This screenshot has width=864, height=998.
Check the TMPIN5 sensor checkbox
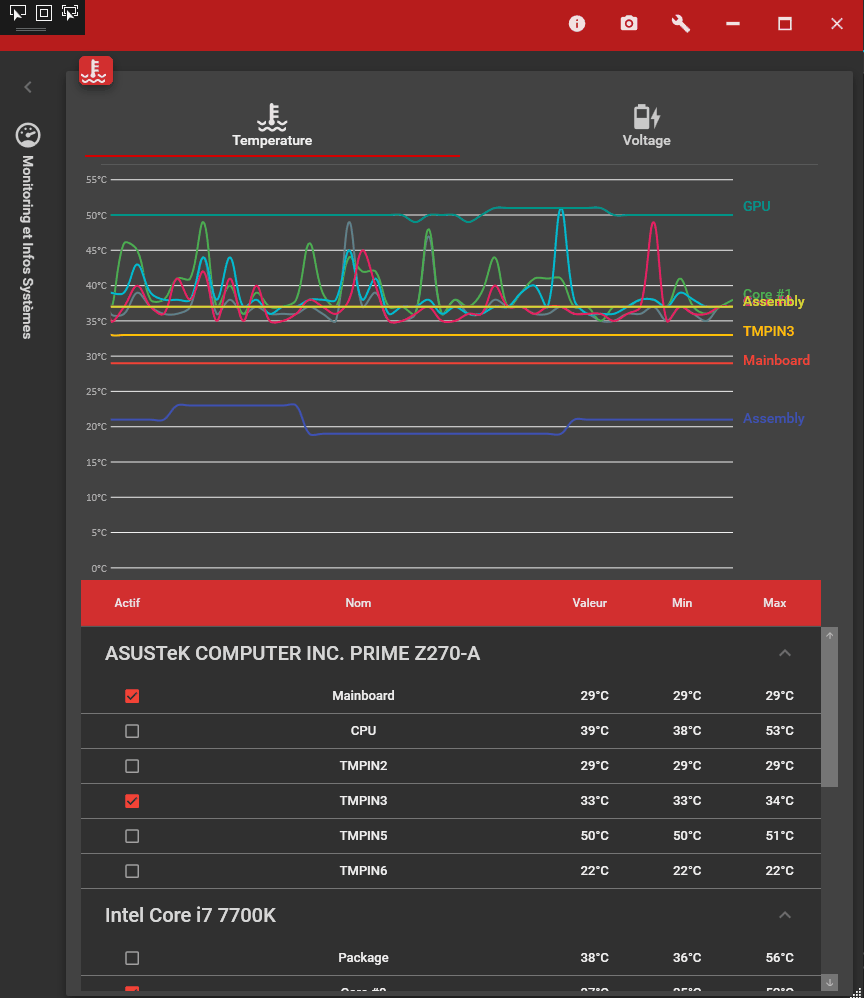(x=131, y=836)
